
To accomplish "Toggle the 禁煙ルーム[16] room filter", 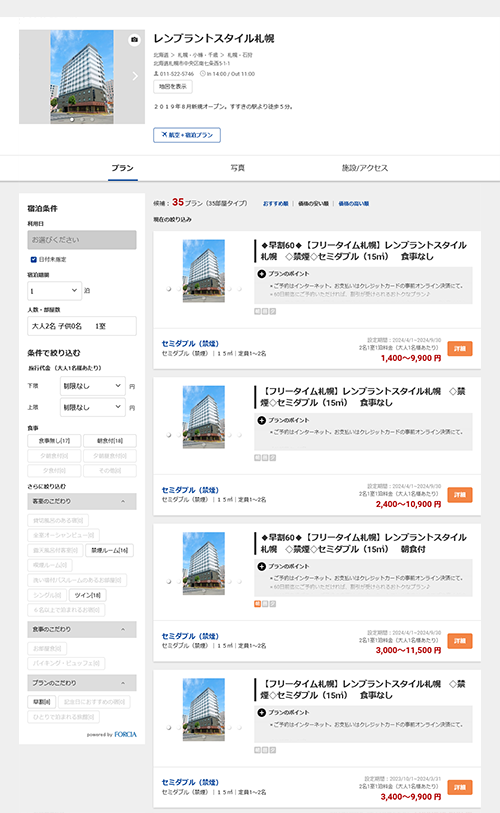I will (109, 550).
